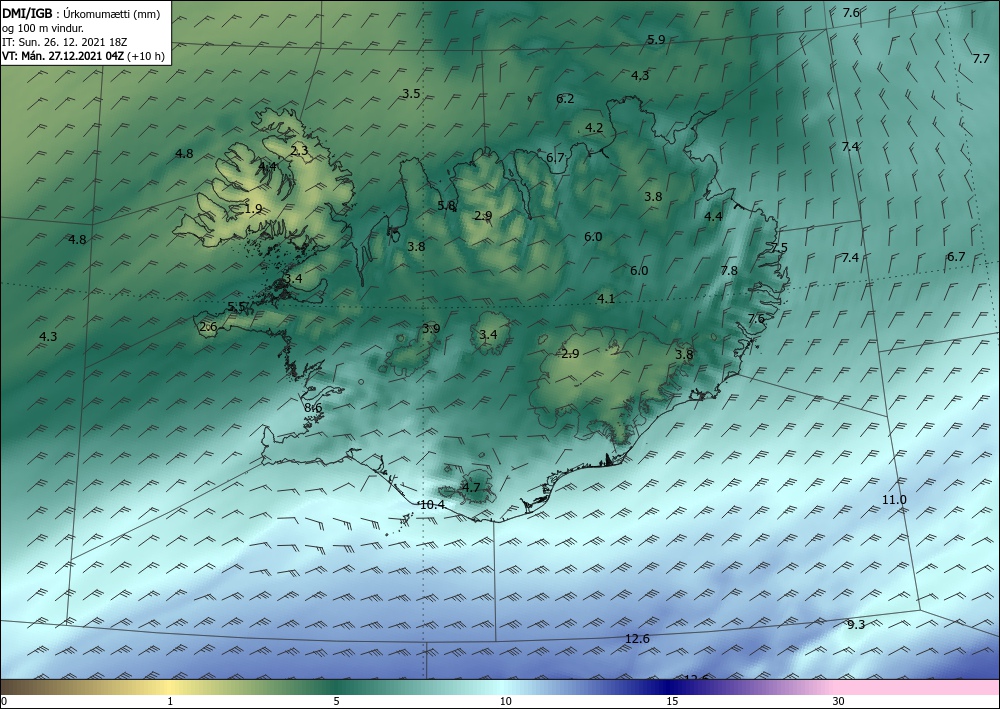Click the color scale tick label 5
This screenshot has height=709, width=1000.
coord(336,701)
